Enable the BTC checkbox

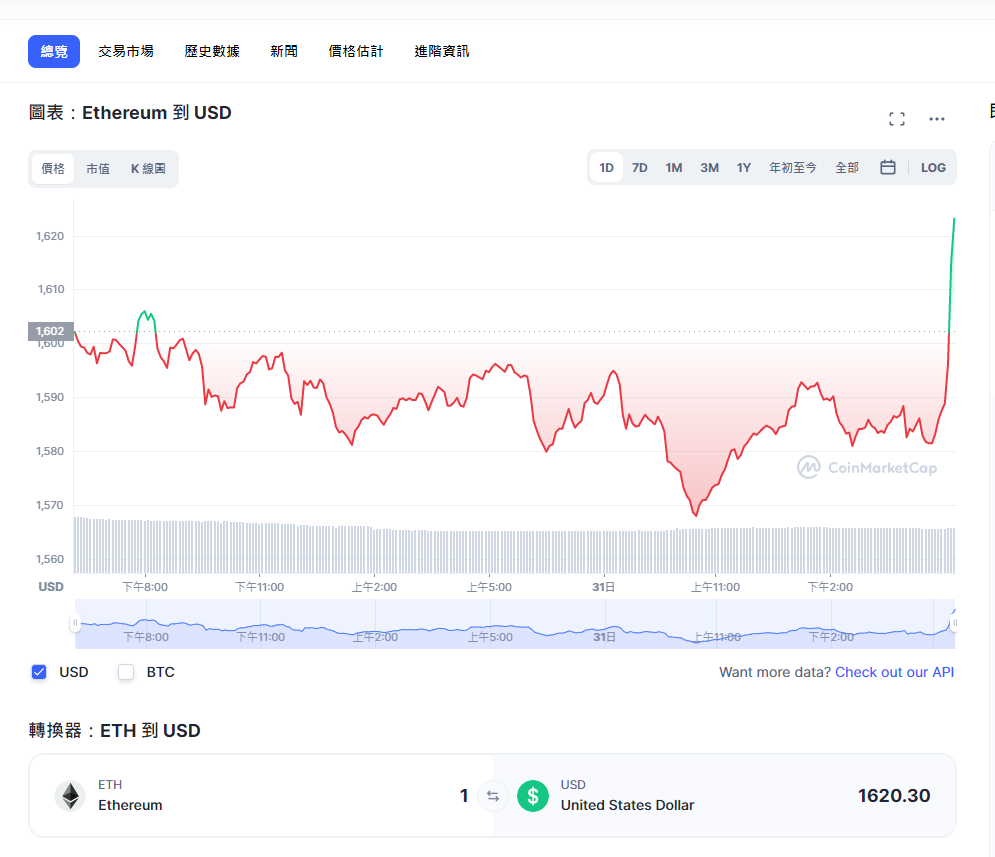click(126, 672)
